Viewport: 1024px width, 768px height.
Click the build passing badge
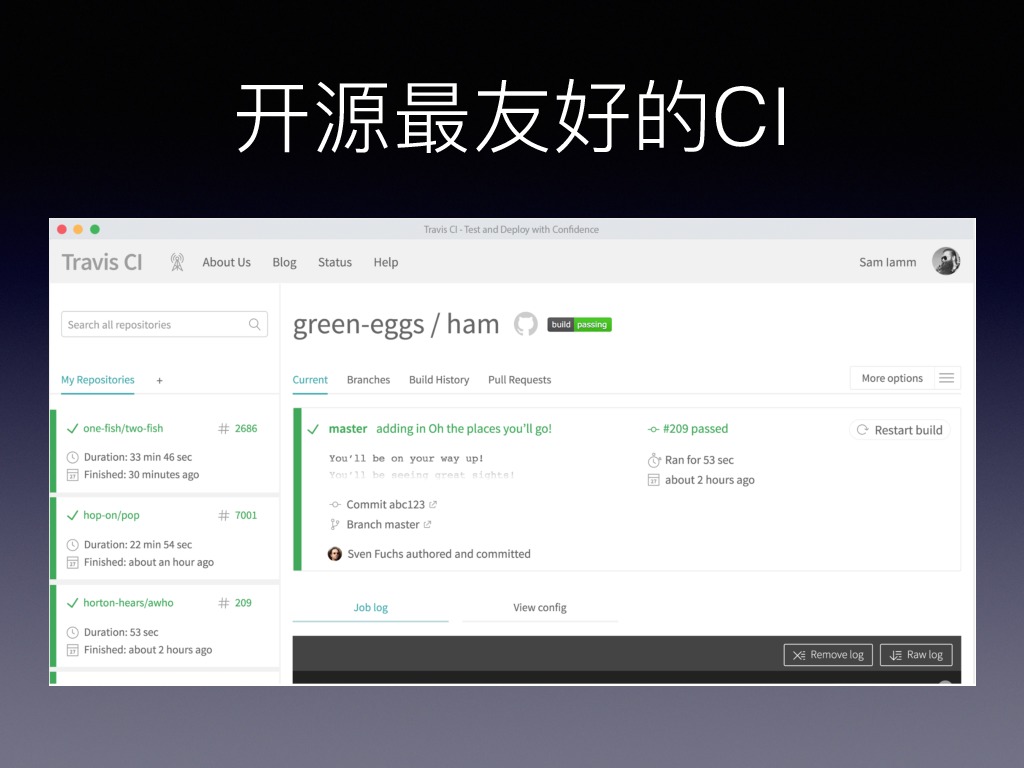[x=579, y=325]
